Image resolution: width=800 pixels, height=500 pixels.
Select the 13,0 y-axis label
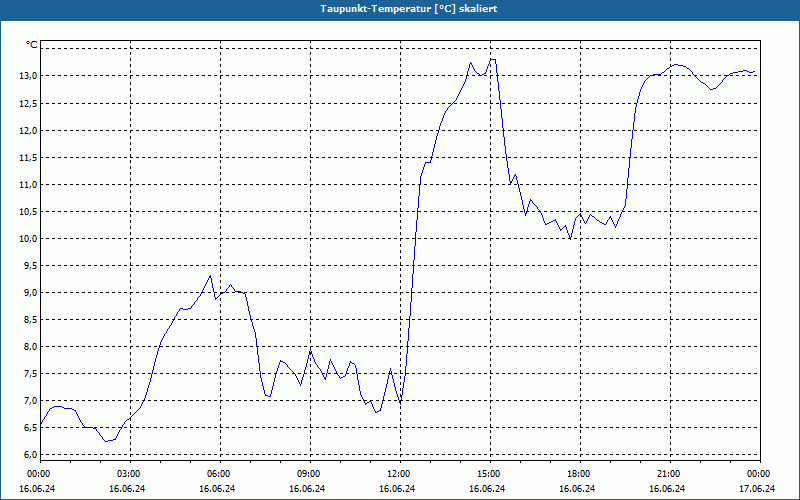(x=28, y=76)
